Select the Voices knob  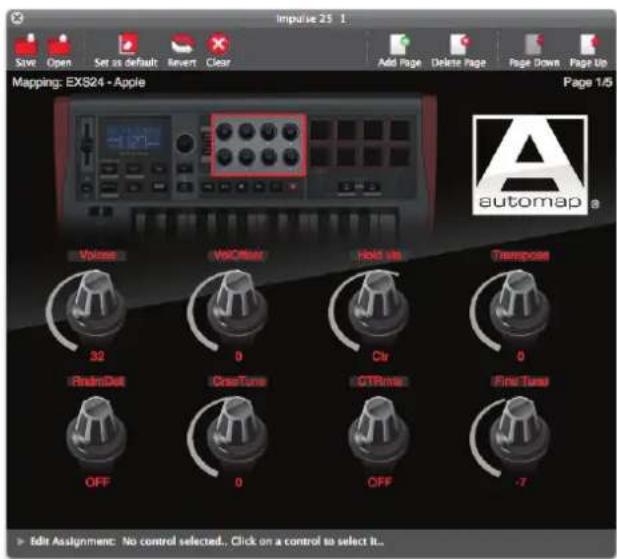coord(96,305)
